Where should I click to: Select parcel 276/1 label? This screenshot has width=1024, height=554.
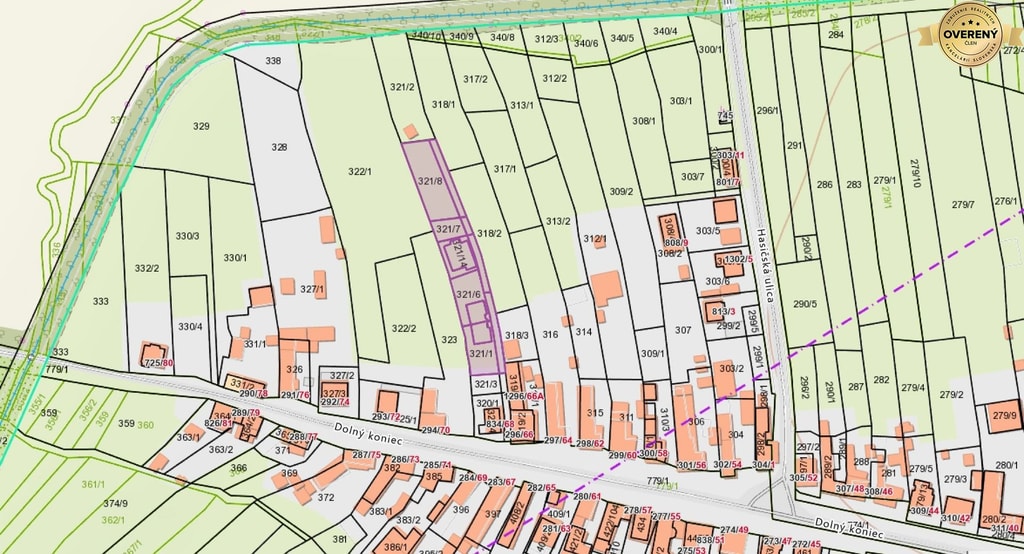tap(1006, 201)
